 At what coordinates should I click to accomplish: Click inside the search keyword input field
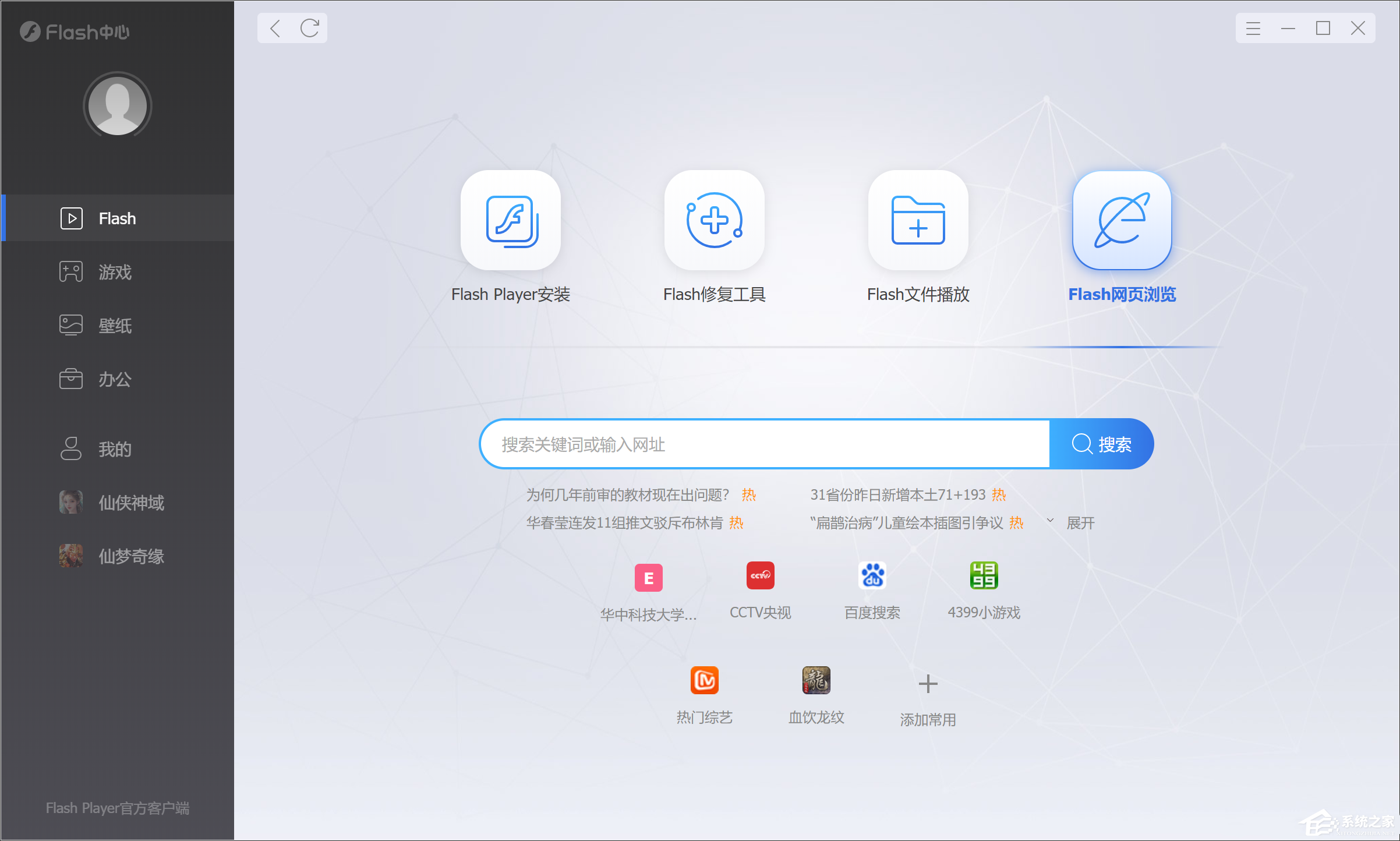point(757,444)
